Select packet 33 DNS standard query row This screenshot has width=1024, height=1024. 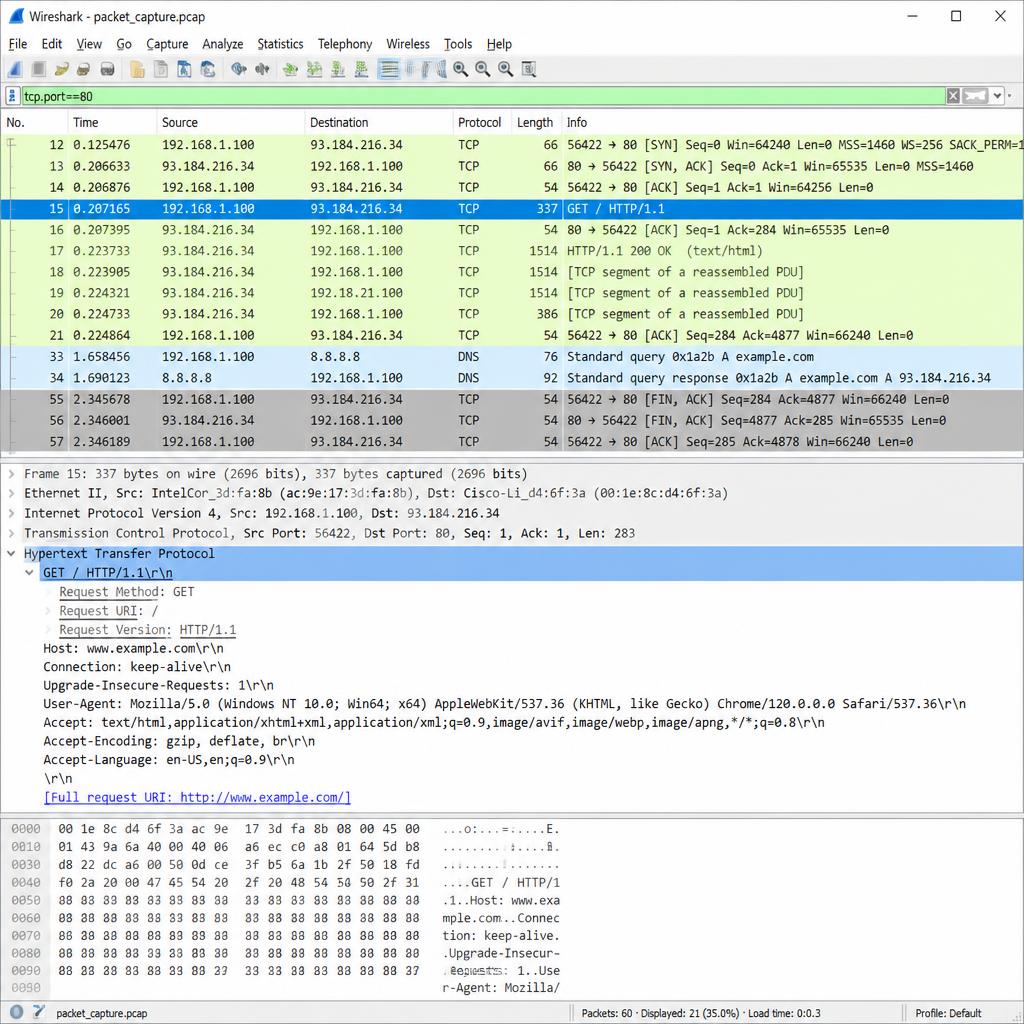[x=512, y=357]
